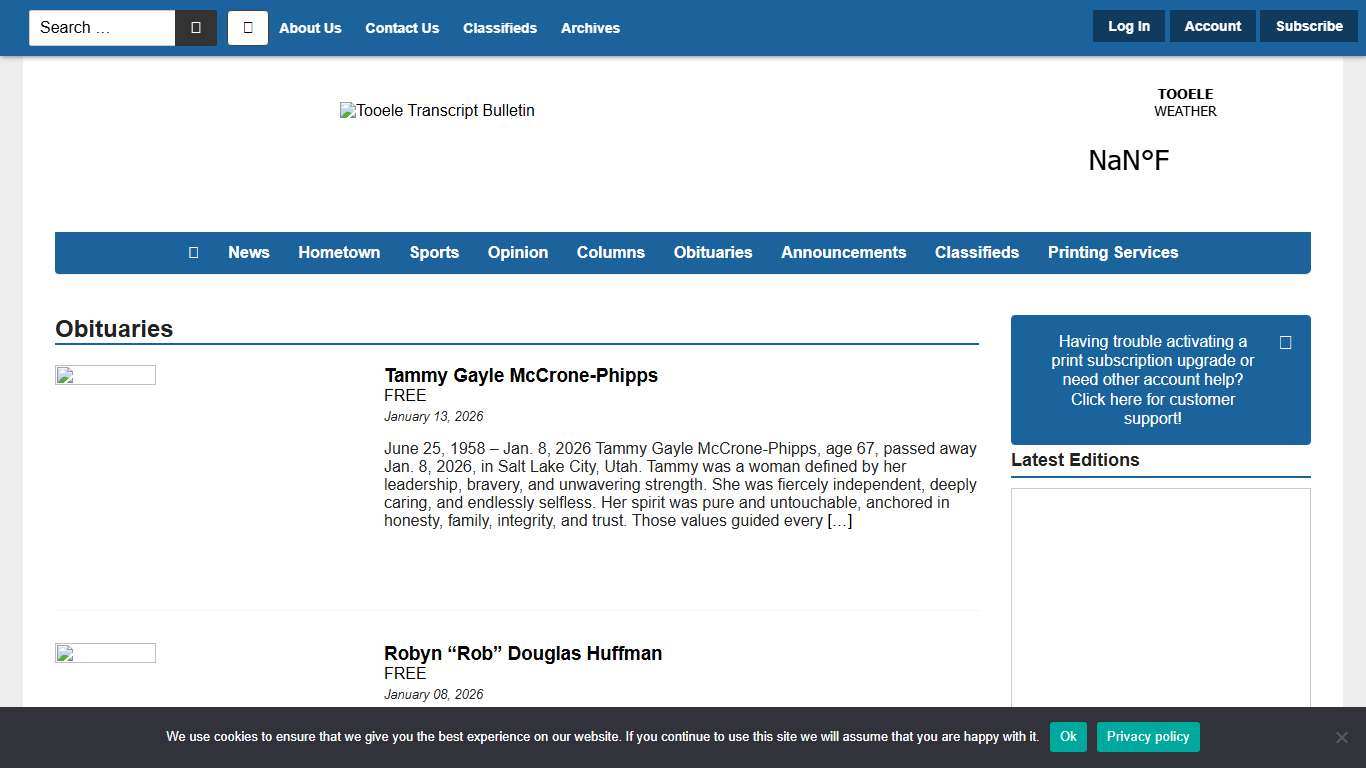Select Obituaries in the main navigation bar
The image size is (1366, 768).
click(712, 253)
